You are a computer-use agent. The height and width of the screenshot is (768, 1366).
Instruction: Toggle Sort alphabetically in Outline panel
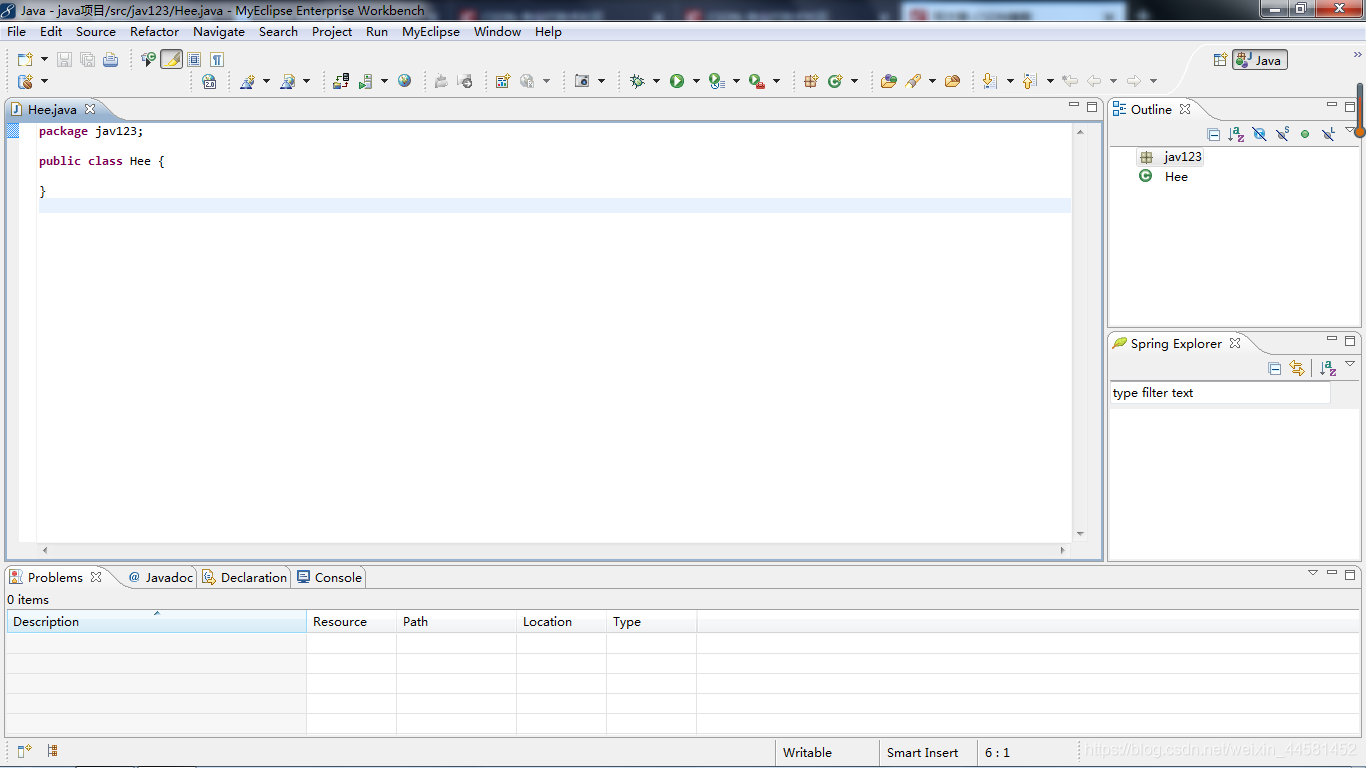1236,134
